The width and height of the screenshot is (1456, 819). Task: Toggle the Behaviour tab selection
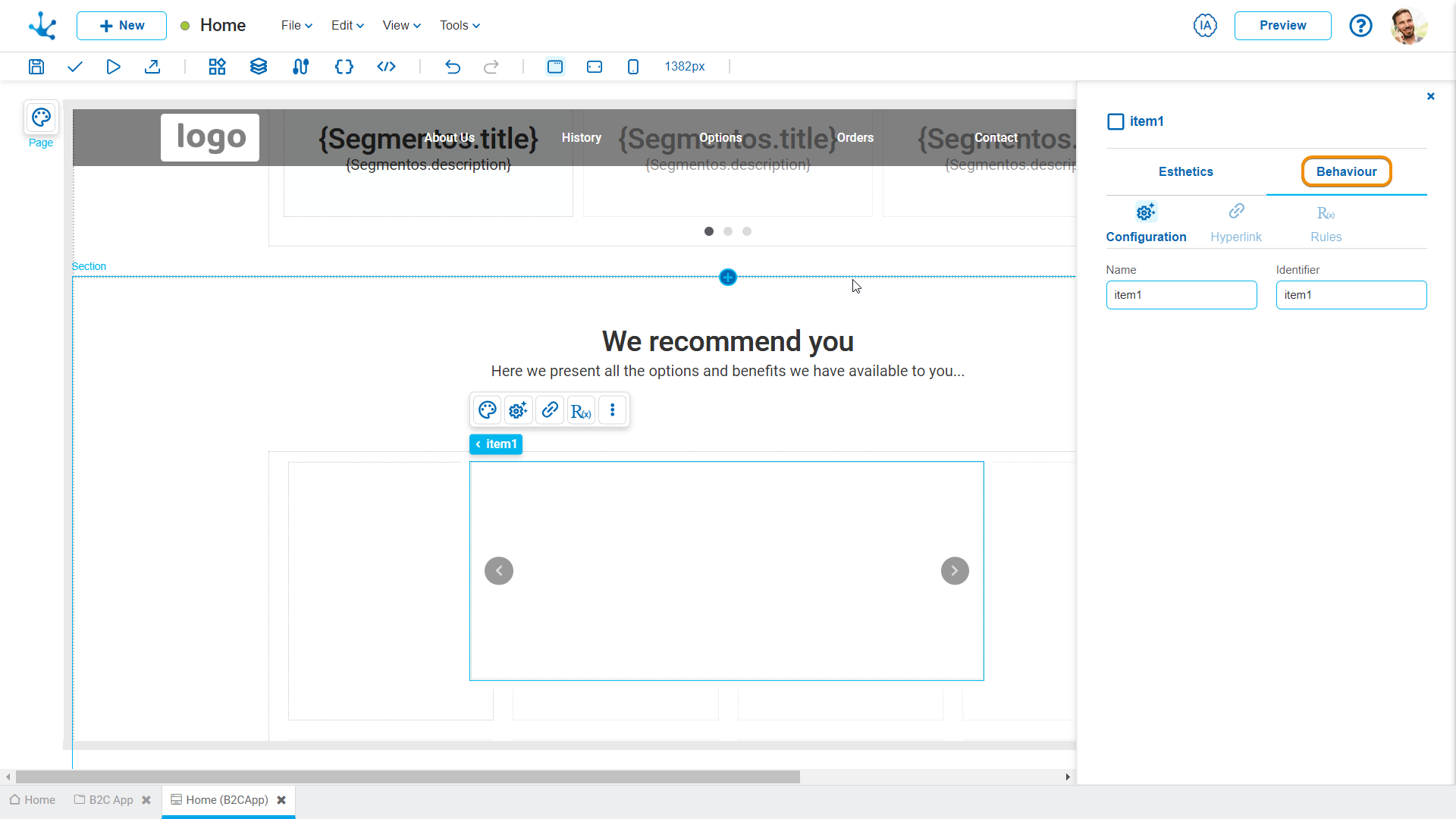tap(1346, 171)
